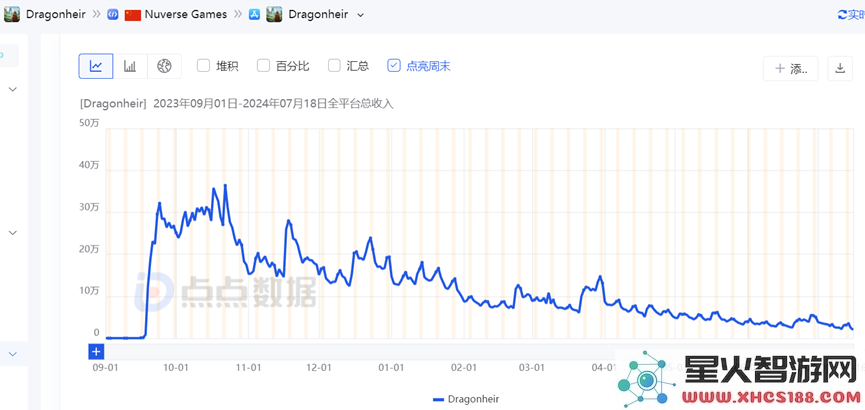Click the 30万 axis label
Image resolution: width=865 pixels, height=410 pixels.
point(89,207)
